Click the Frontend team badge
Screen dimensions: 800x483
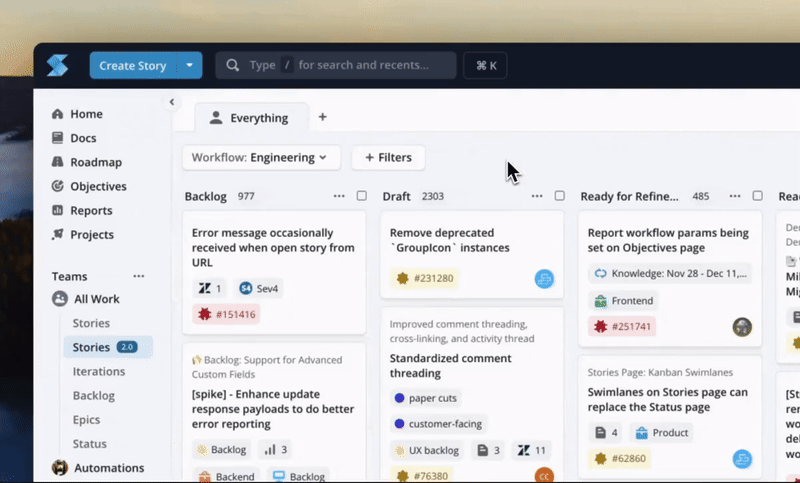point(623,301)
